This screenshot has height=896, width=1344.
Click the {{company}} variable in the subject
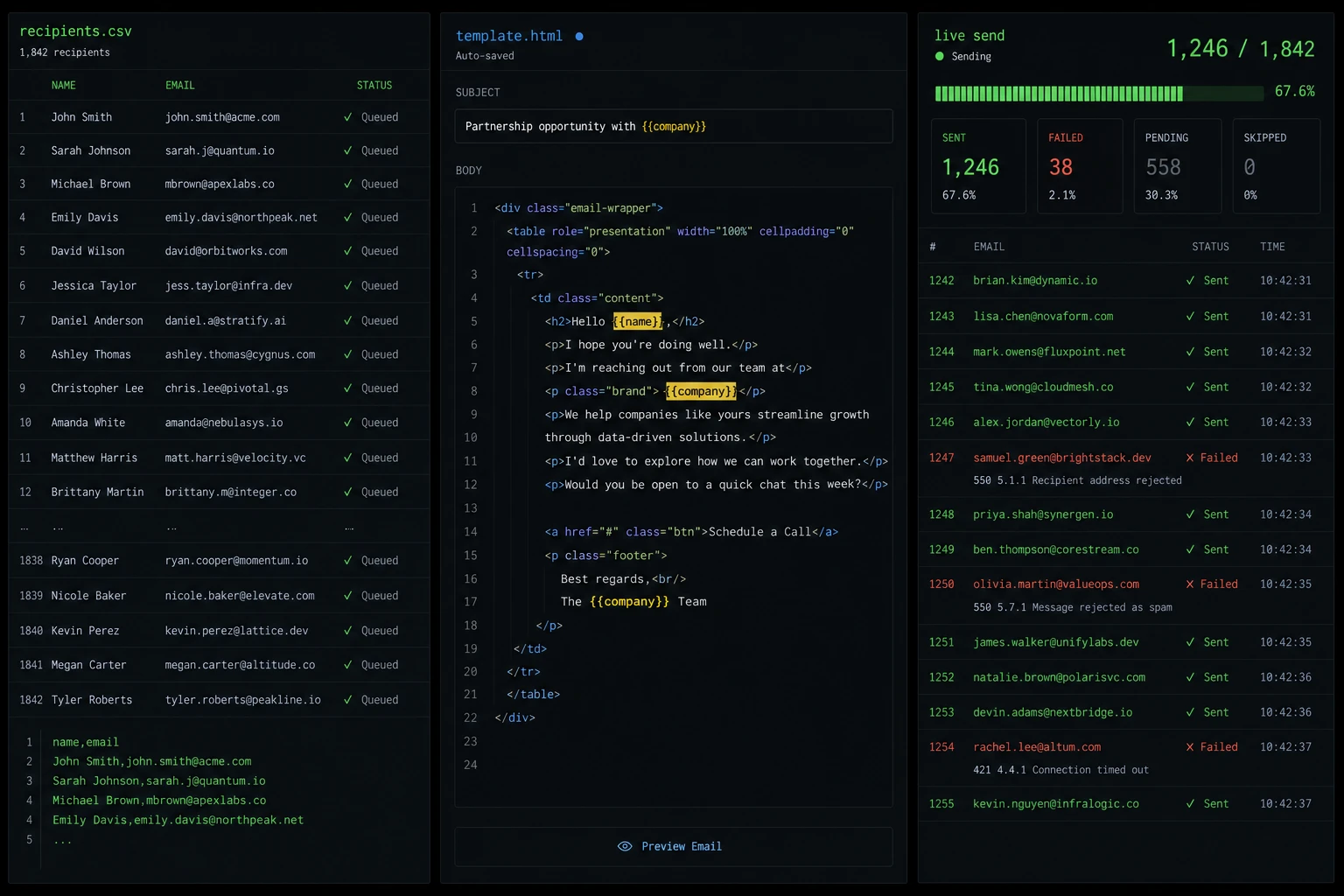(674, 126)
